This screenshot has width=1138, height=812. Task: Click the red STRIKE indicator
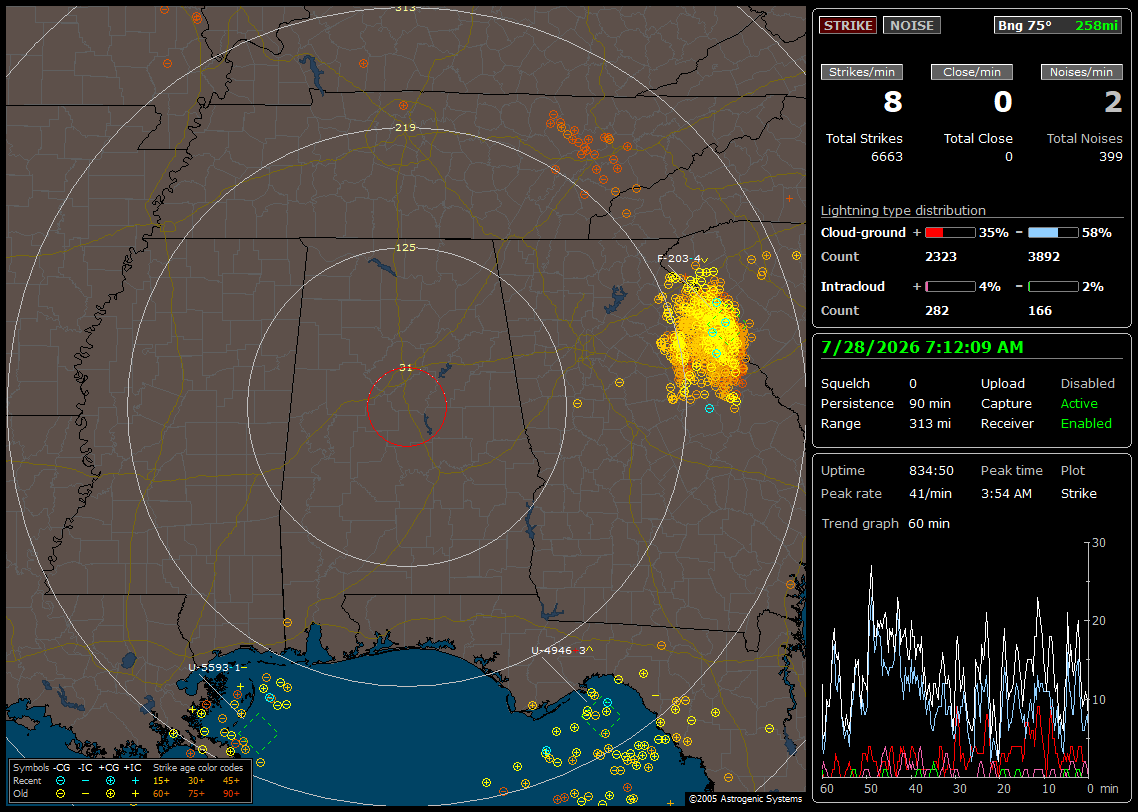click(x=848, y=25)
